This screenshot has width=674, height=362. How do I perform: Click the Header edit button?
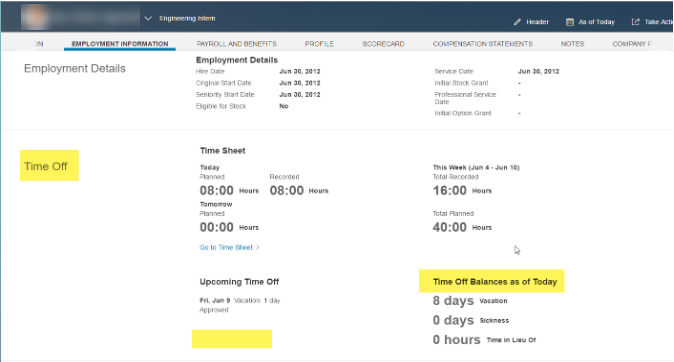[531, 22]
